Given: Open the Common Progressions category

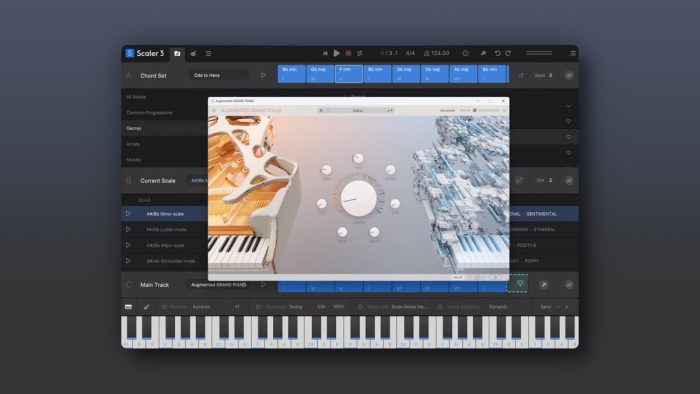Looking at the screenshot, I should (x=149, y=113).
